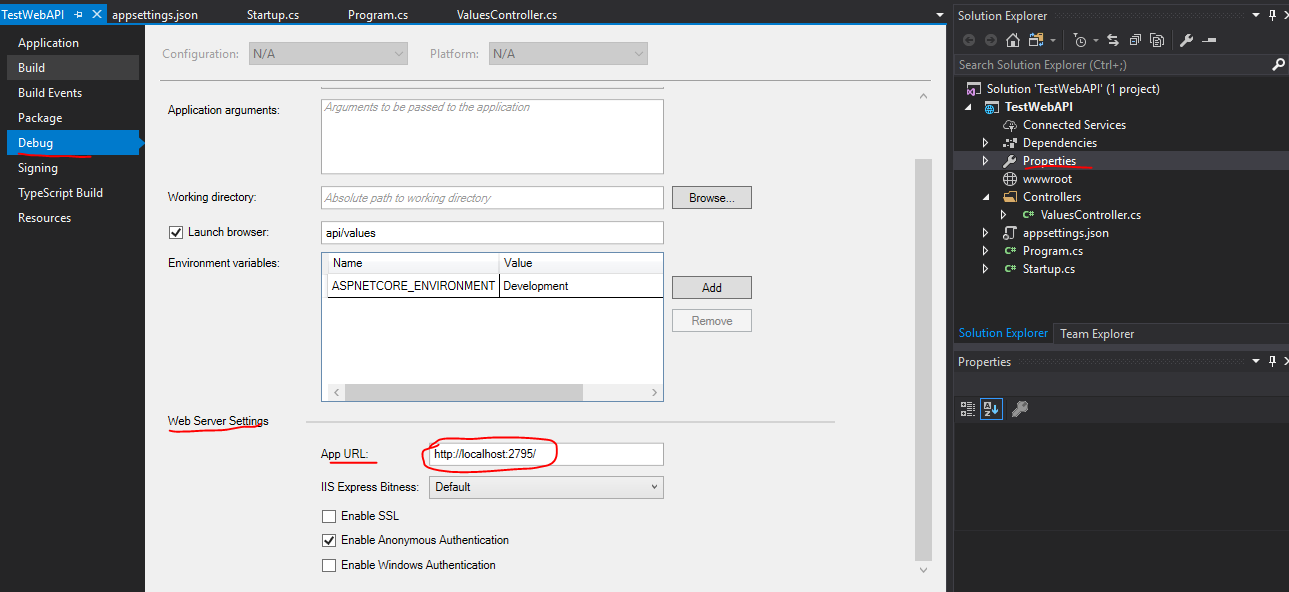Enable the SSL checkbox
1289x592 pixels.
pyautogui.click(x=329, y=515)
